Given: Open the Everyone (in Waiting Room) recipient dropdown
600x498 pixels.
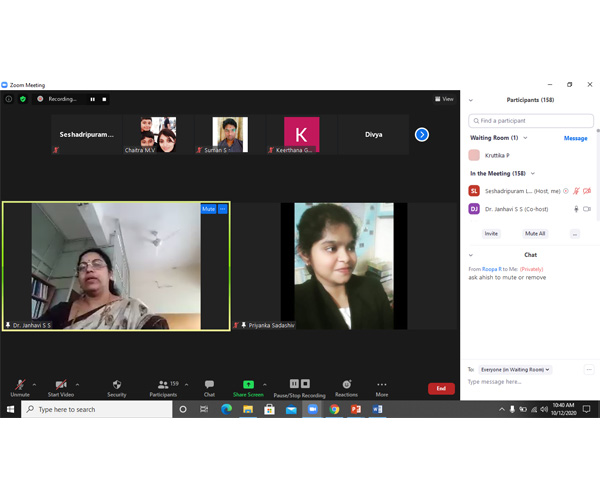Looking at the screenshot, I should point(515,369).
